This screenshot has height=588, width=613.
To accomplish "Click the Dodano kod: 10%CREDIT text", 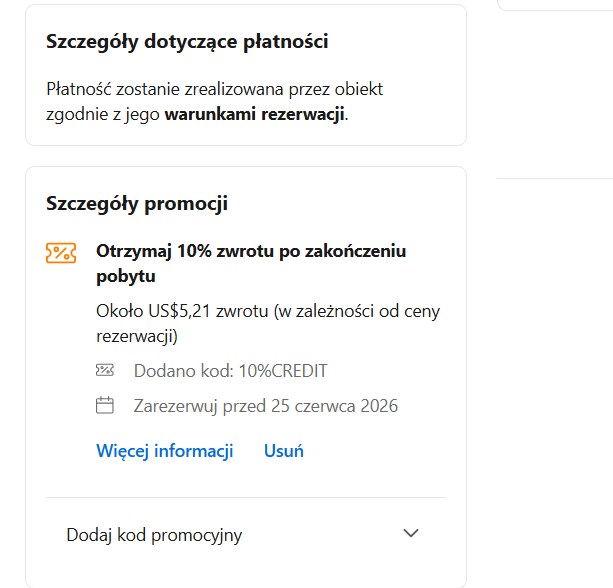I will click(230, 371).
